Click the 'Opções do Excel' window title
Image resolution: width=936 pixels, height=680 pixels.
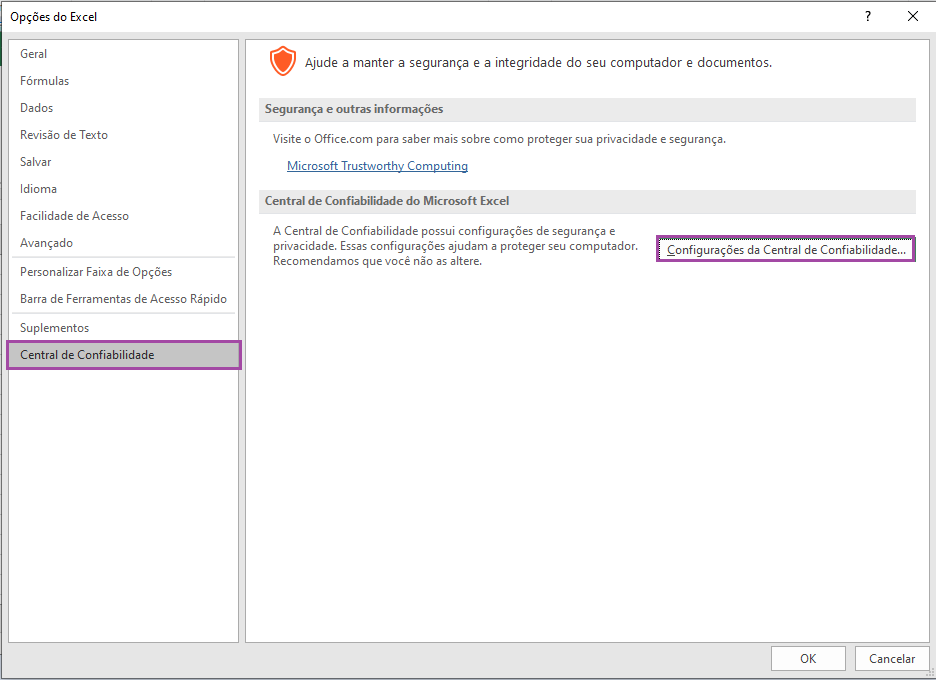click(54, 17)
